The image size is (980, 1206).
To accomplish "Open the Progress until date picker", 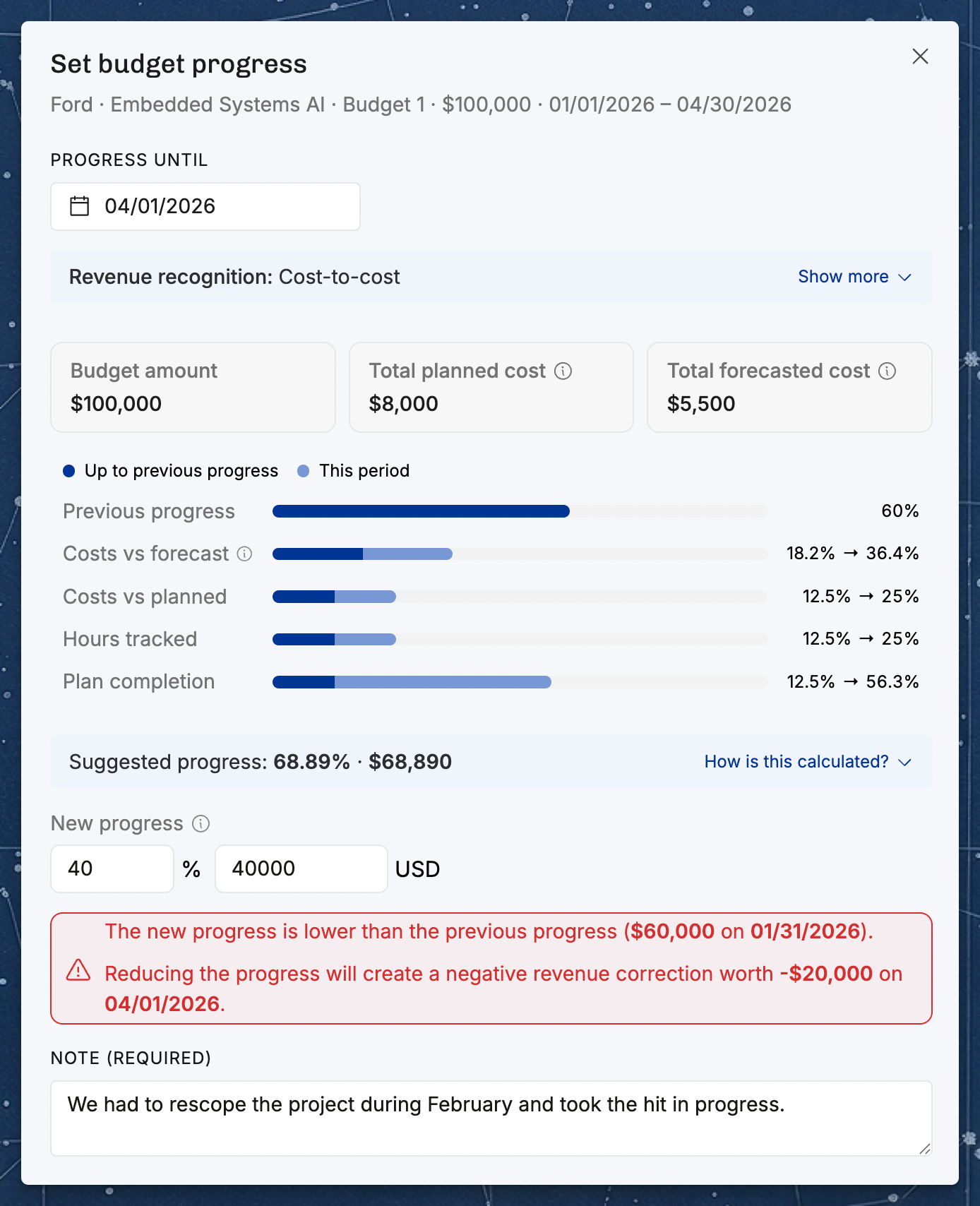I will pyautogui.click(x=205, y=206).
